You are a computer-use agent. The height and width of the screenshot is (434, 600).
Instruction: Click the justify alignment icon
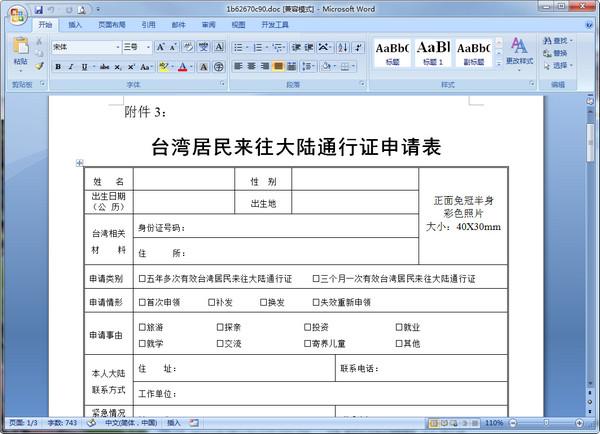[278, 67]
